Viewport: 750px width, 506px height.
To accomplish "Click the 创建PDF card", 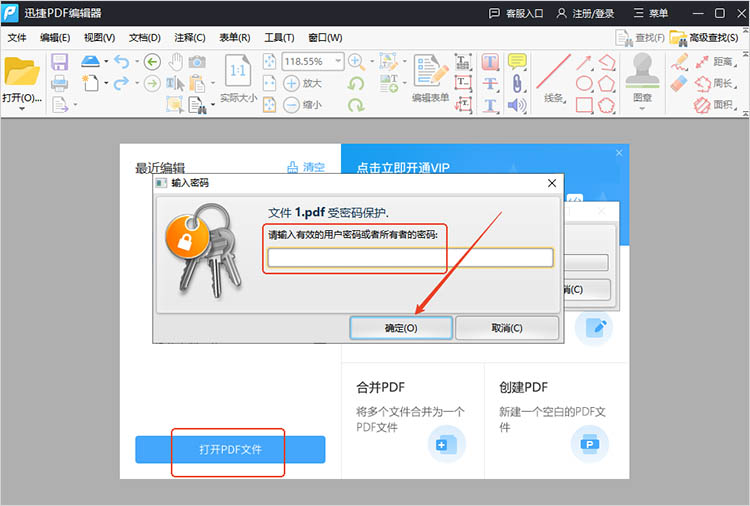I will coord(557,421).
